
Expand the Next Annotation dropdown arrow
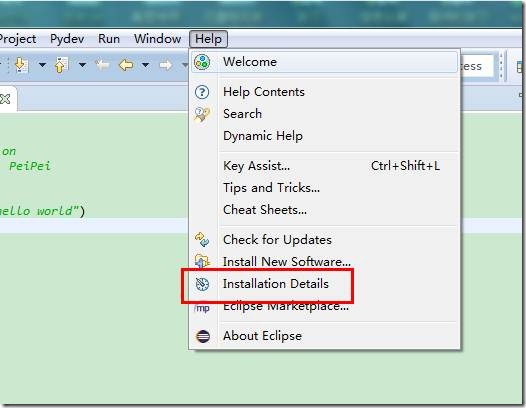click(x=42, y=65)
